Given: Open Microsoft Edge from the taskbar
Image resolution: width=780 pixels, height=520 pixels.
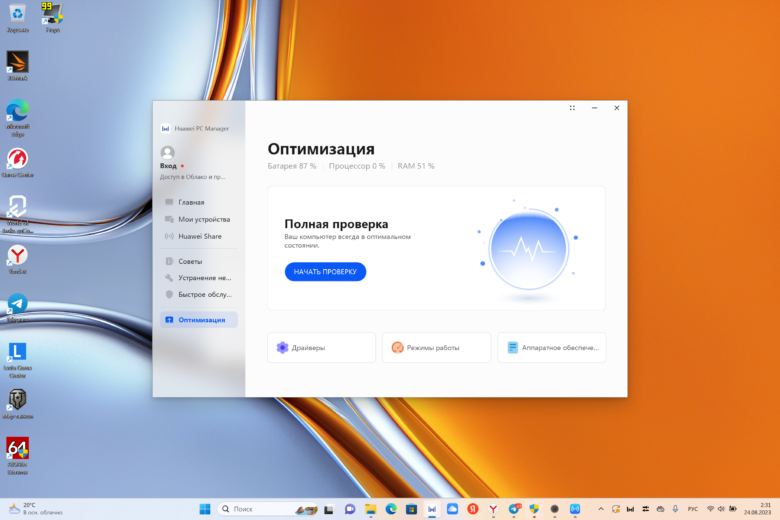Looking at the screenshot, I should point(391,509).
